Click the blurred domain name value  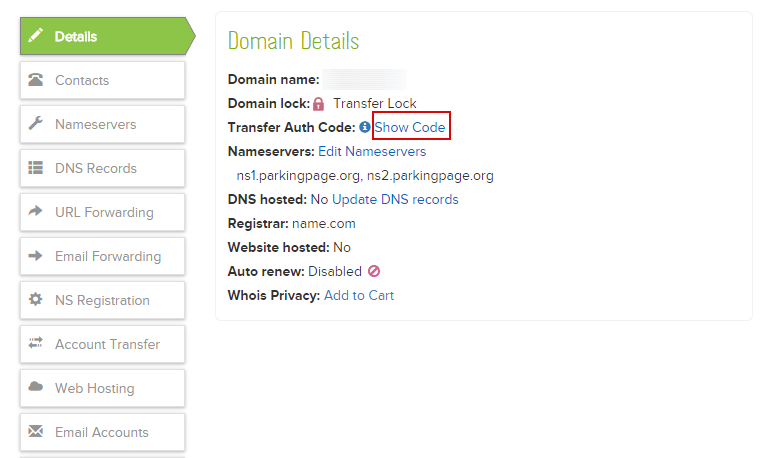(x=364, y=80)
